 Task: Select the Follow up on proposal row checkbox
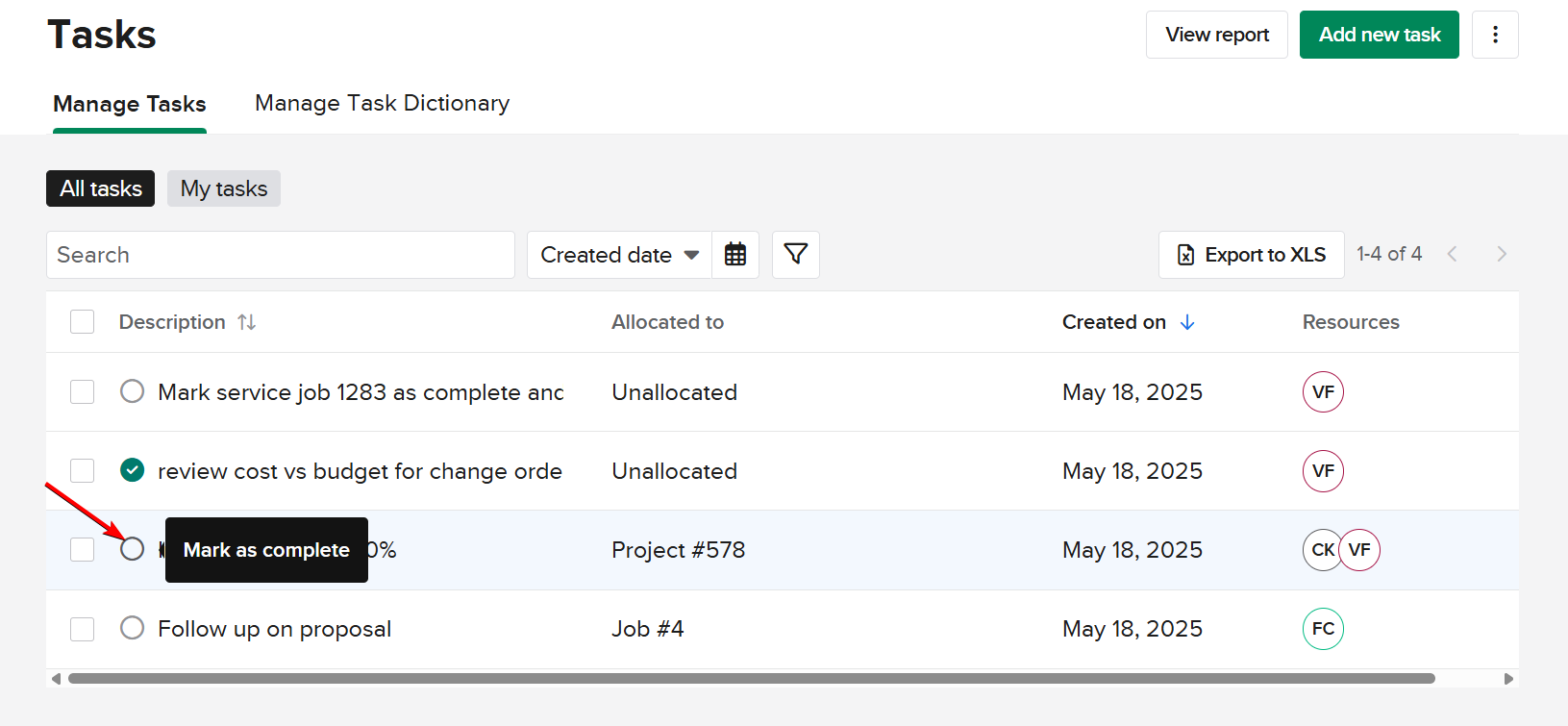coord(83,629)
